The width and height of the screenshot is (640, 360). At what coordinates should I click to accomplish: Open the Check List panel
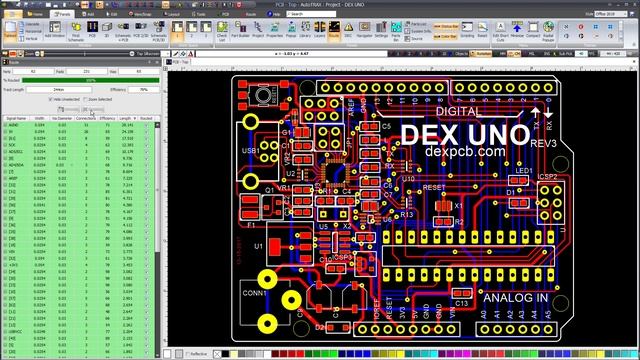222,31
